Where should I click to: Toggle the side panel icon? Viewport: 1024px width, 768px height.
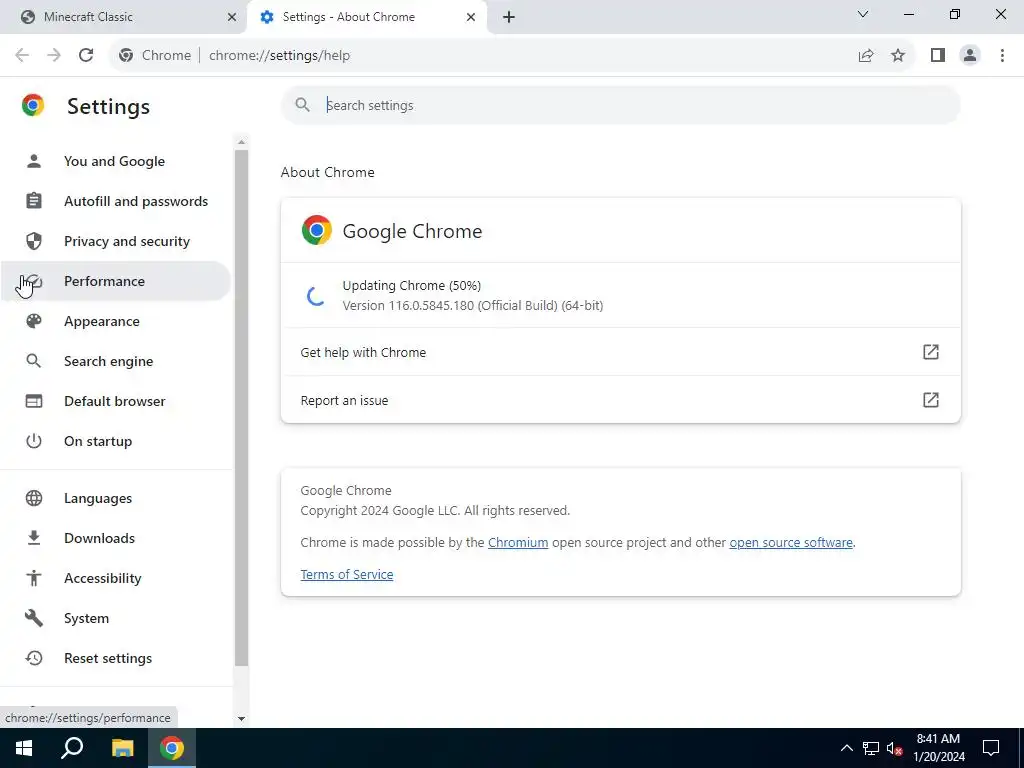[938, 55]
